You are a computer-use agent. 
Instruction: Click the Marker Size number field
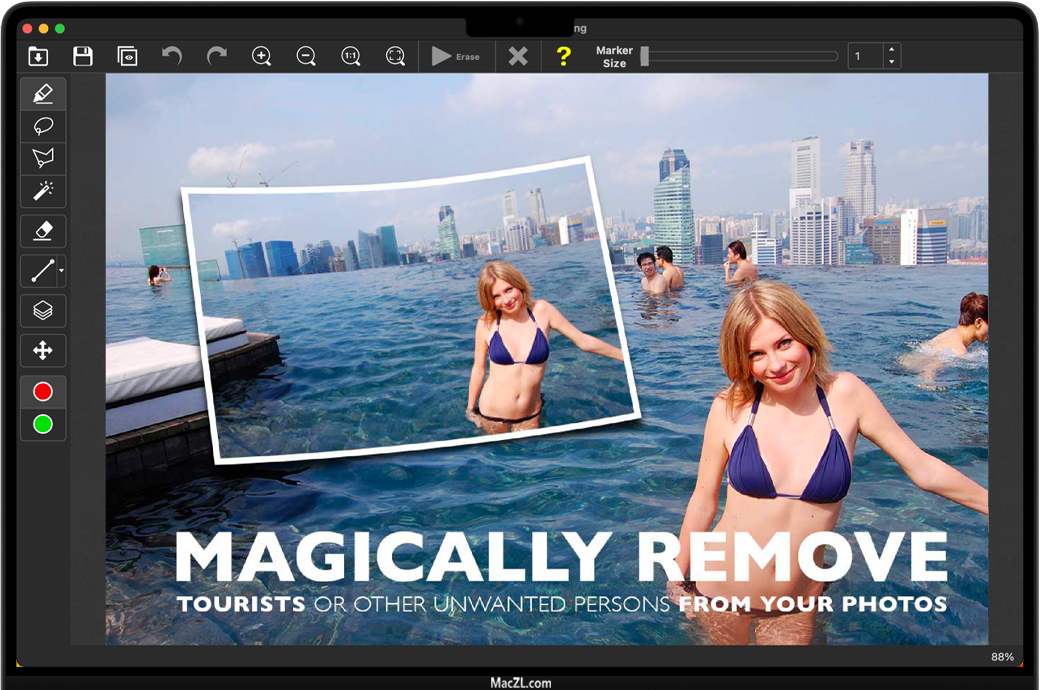[x=864, y=56]
